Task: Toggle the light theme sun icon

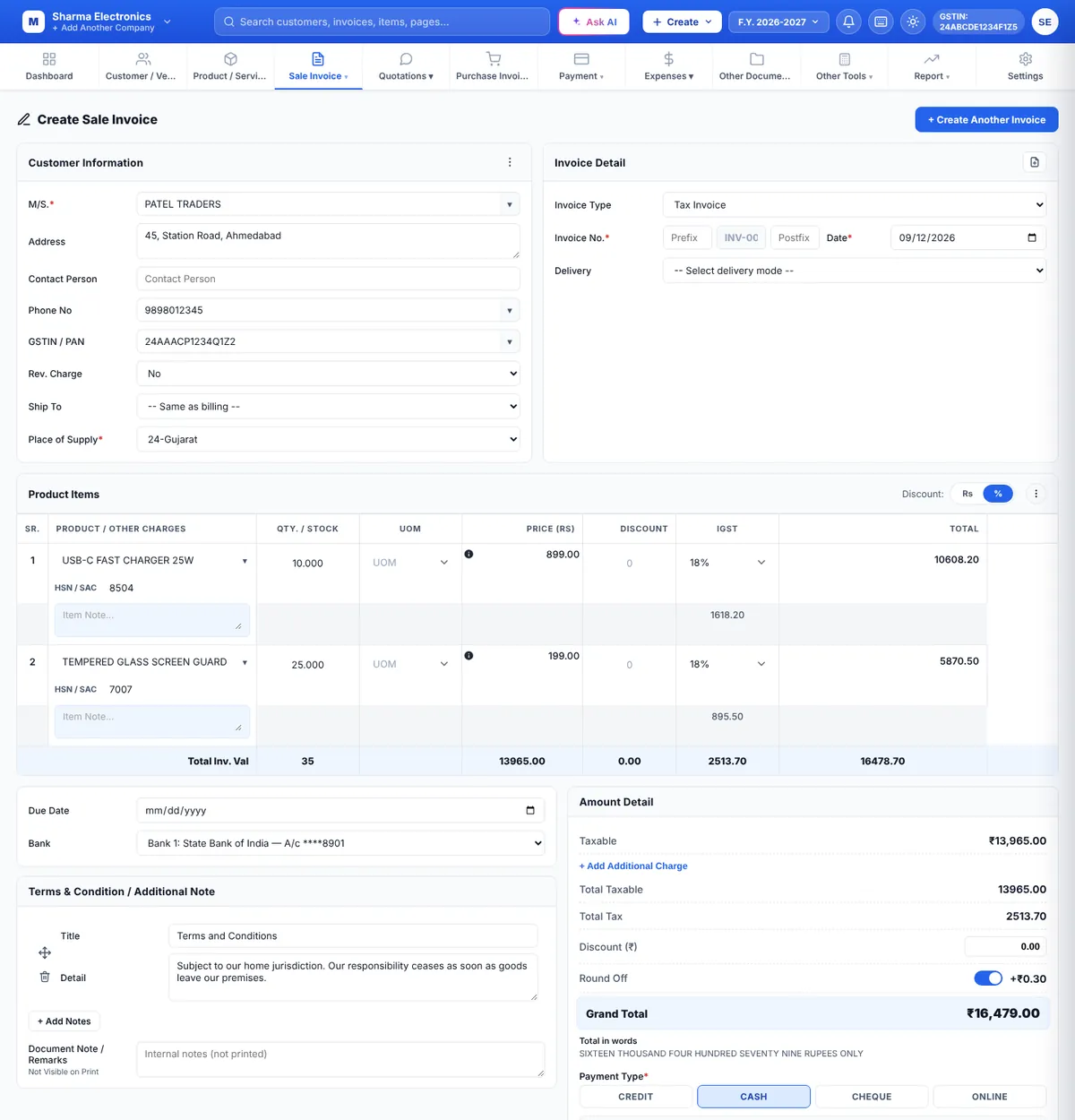Action: (913, 22)
